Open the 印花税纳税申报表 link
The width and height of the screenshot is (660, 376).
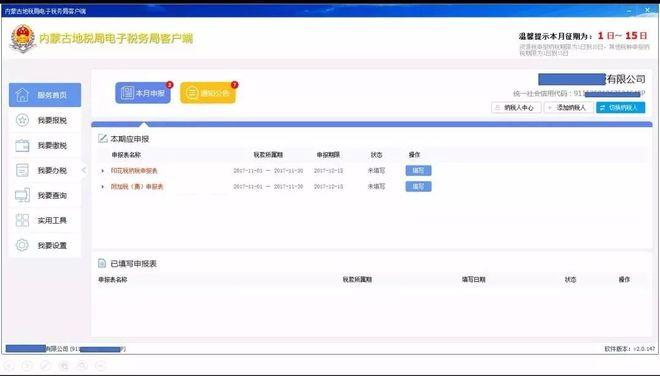(x=134, y=171)
